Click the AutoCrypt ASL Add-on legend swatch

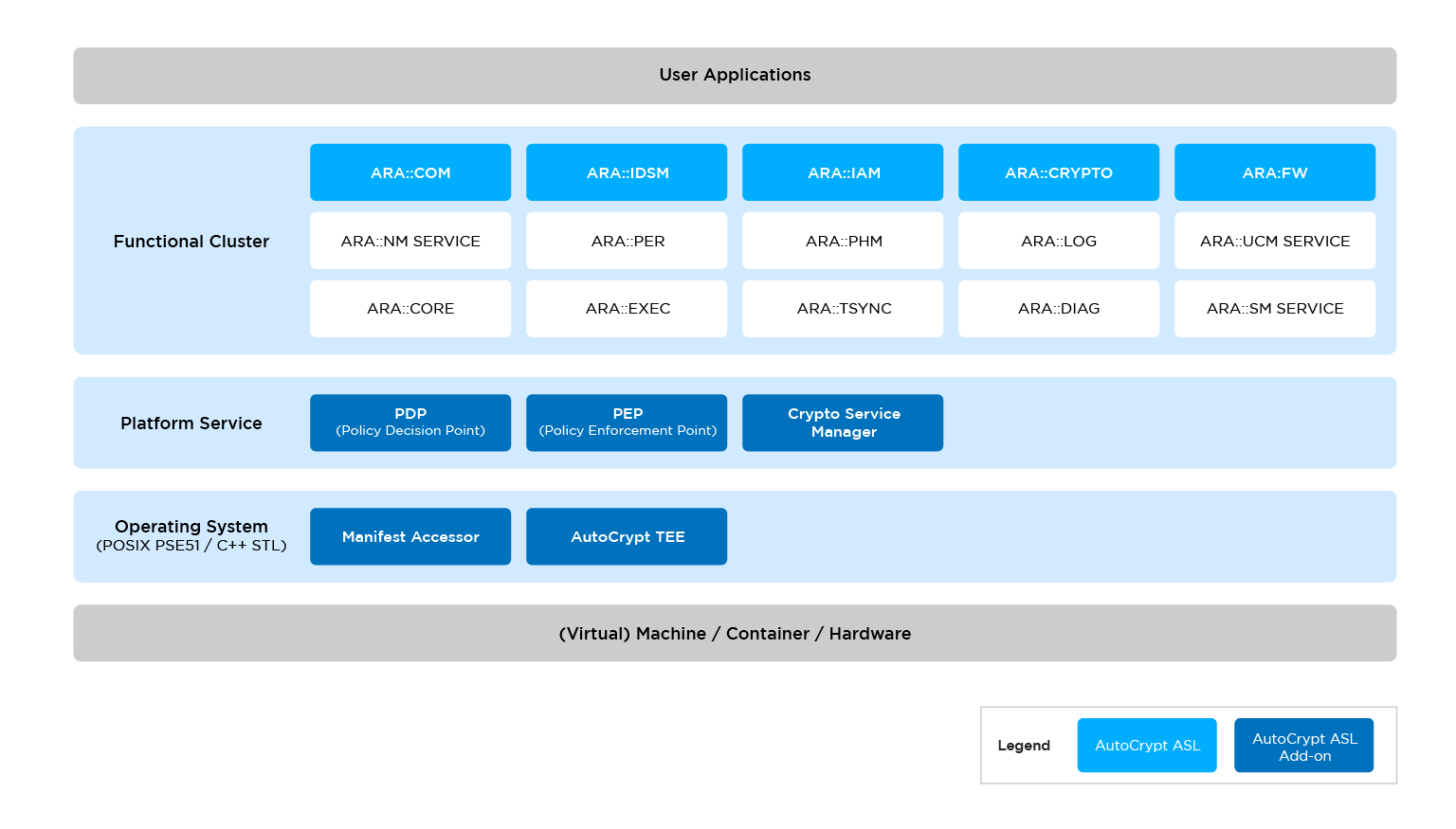pos(1304,746)
